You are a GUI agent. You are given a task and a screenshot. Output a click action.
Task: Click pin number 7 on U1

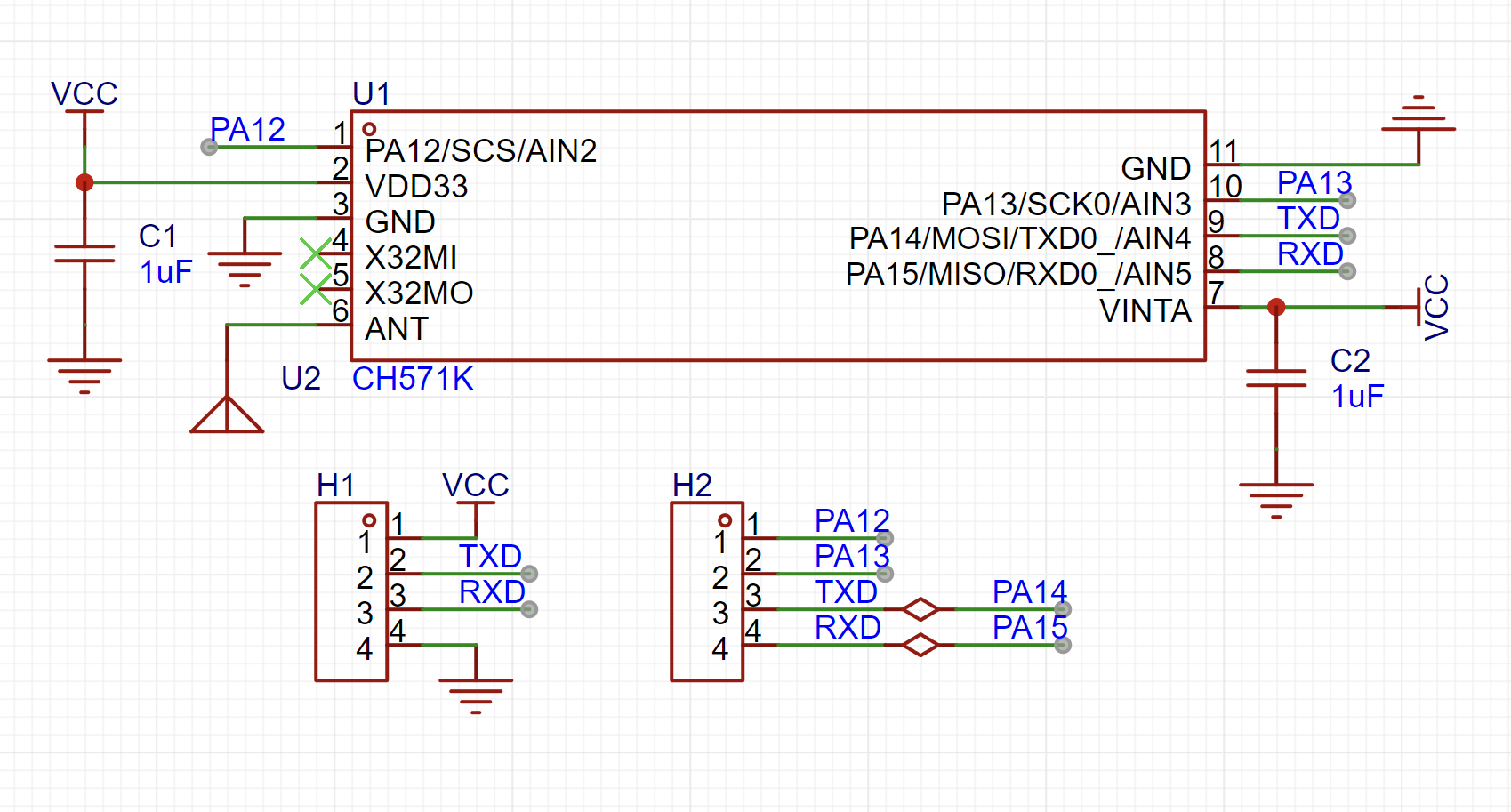1217,293
